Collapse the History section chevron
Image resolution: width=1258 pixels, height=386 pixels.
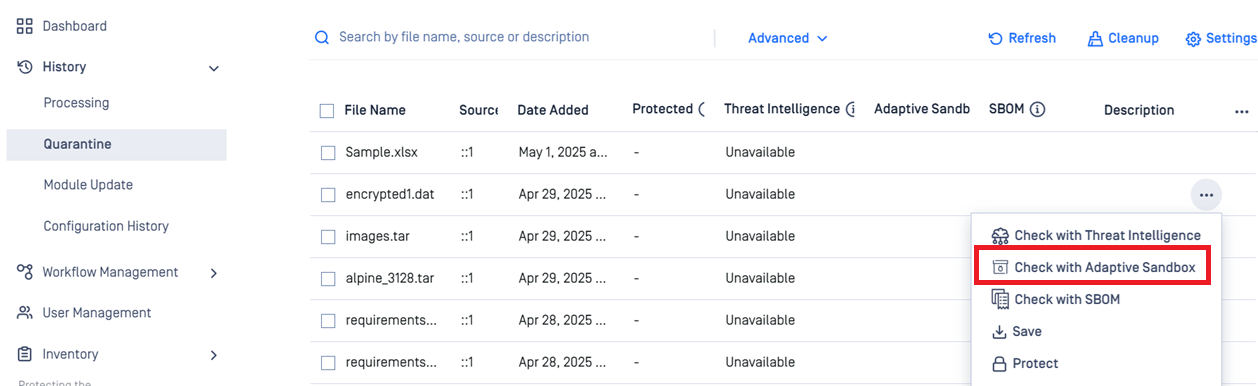(213, 68)
